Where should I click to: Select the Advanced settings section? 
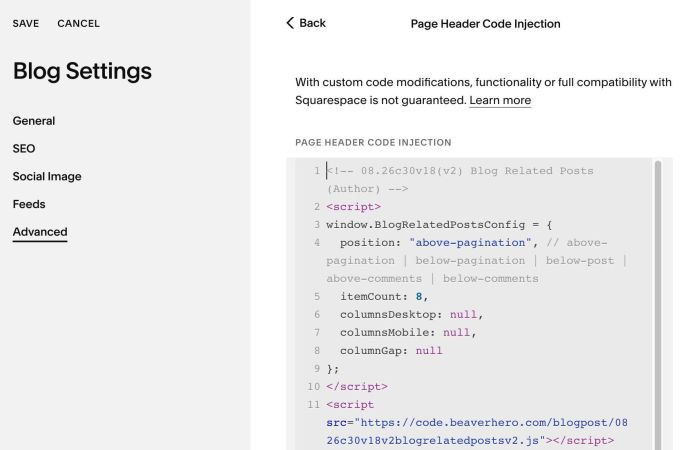[x=40, y=232]
